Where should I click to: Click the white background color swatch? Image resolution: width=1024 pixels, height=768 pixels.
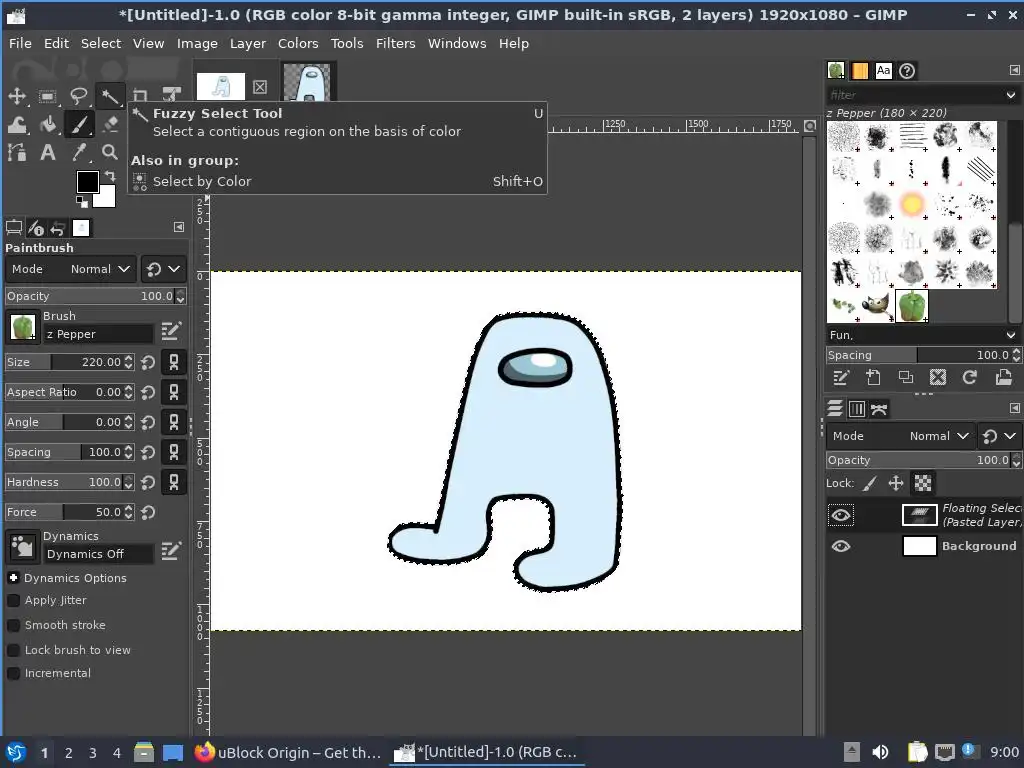[x=106, y=198]
